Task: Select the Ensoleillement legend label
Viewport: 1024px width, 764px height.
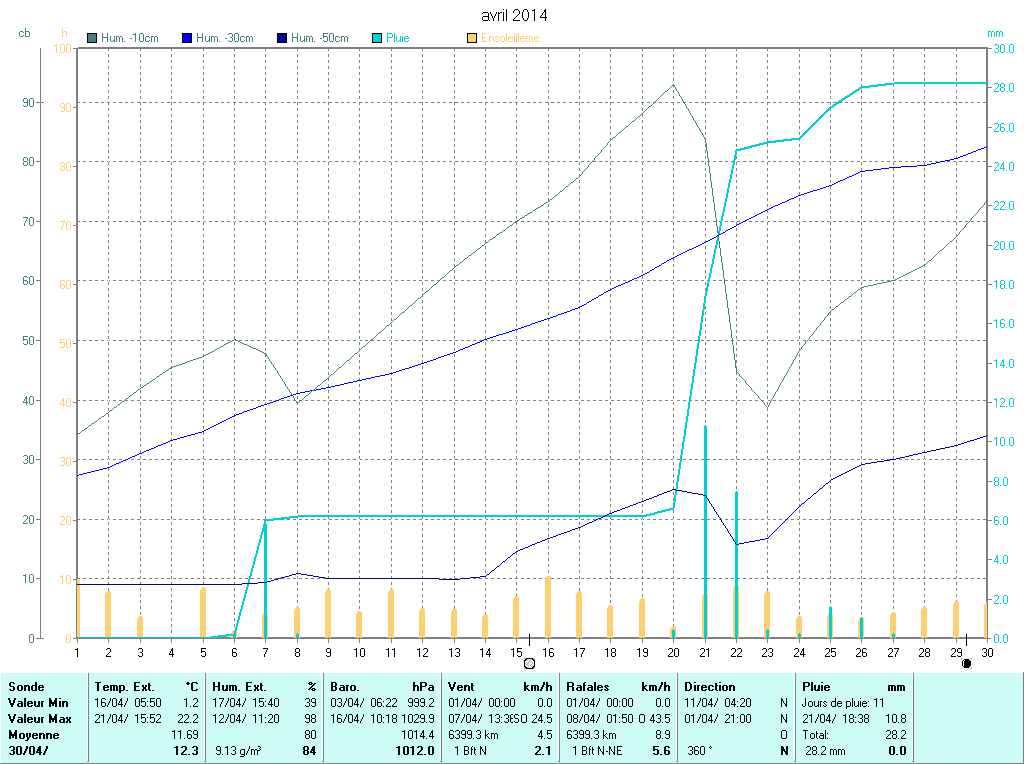Action: [x=510, y=38]
